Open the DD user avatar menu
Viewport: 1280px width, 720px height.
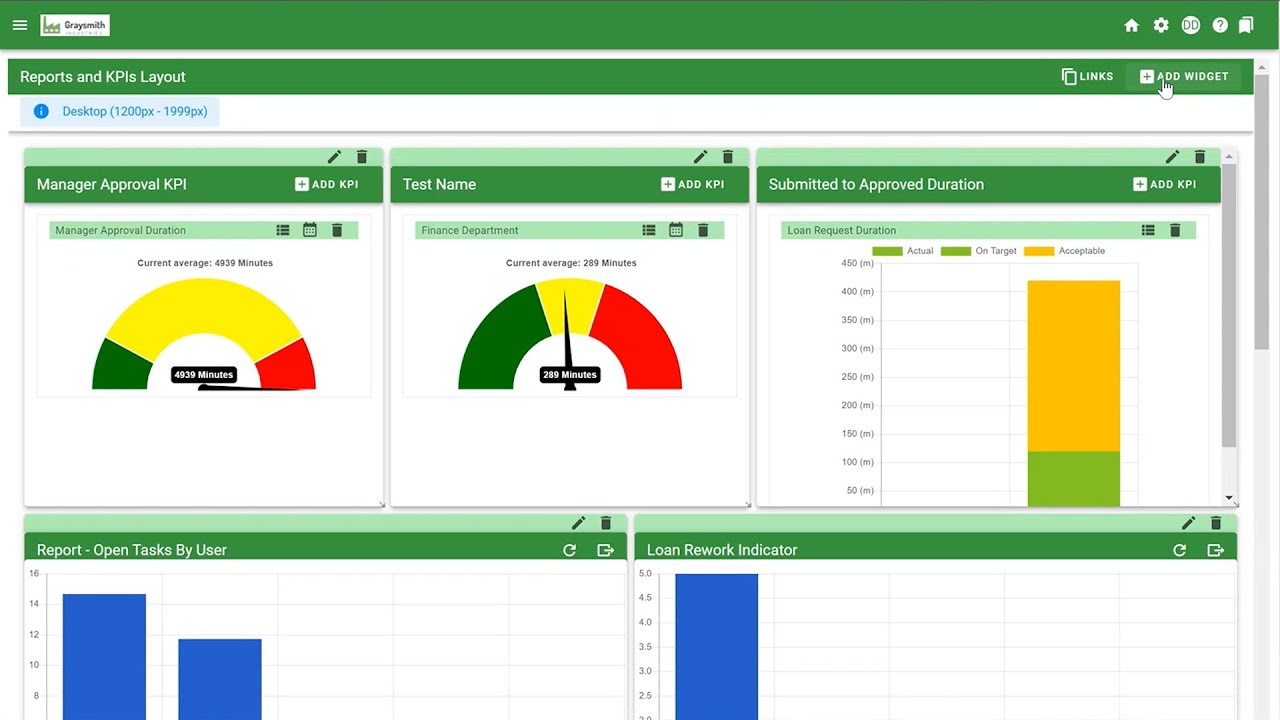[x=1190, y=25]
